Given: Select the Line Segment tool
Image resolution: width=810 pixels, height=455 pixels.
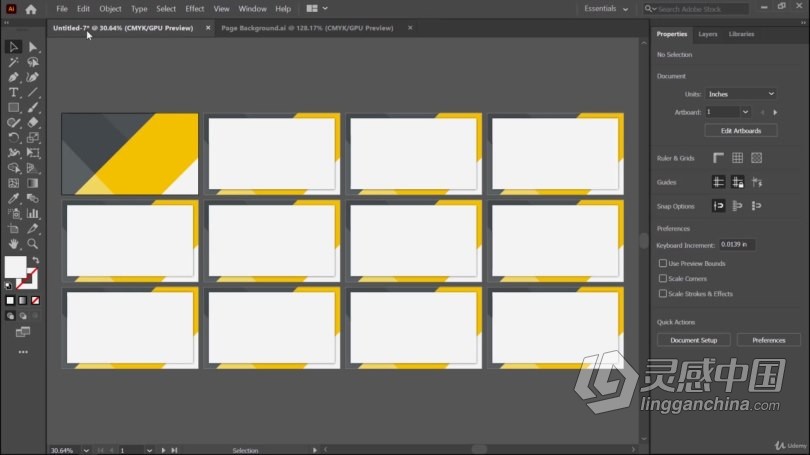Looking at the screenshot, I should [x=33, y=92].
